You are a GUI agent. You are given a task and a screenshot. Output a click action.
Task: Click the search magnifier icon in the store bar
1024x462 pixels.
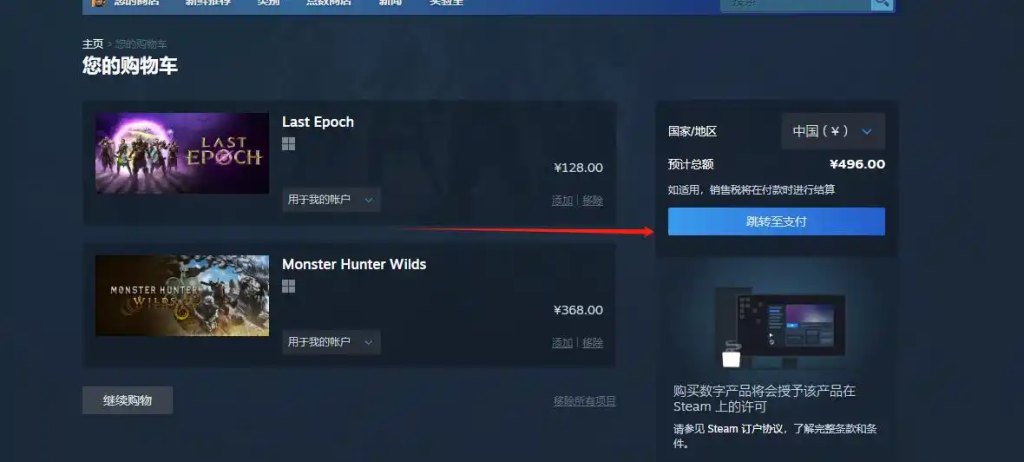[882, 3]
